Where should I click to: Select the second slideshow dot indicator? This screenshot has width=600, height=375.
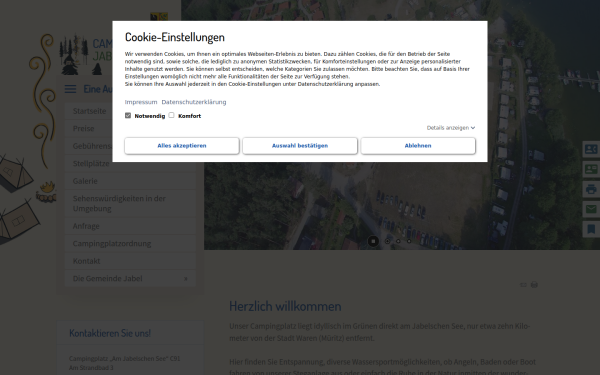pyautogui.click(x=398, y=241)
